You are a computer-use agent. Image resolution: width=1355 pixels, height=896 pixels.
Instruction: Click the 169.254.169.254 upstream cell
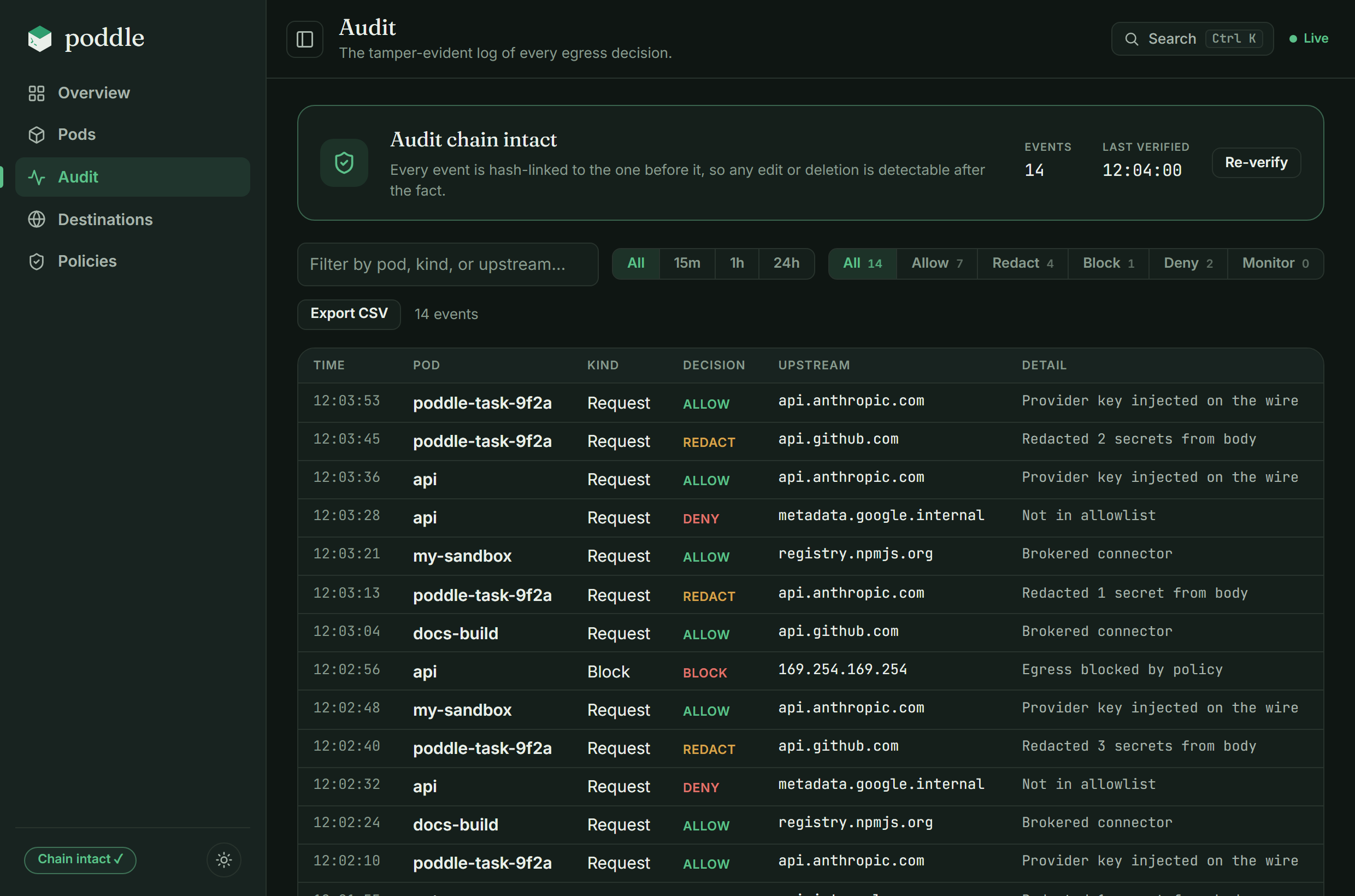[x=843, y=669]
